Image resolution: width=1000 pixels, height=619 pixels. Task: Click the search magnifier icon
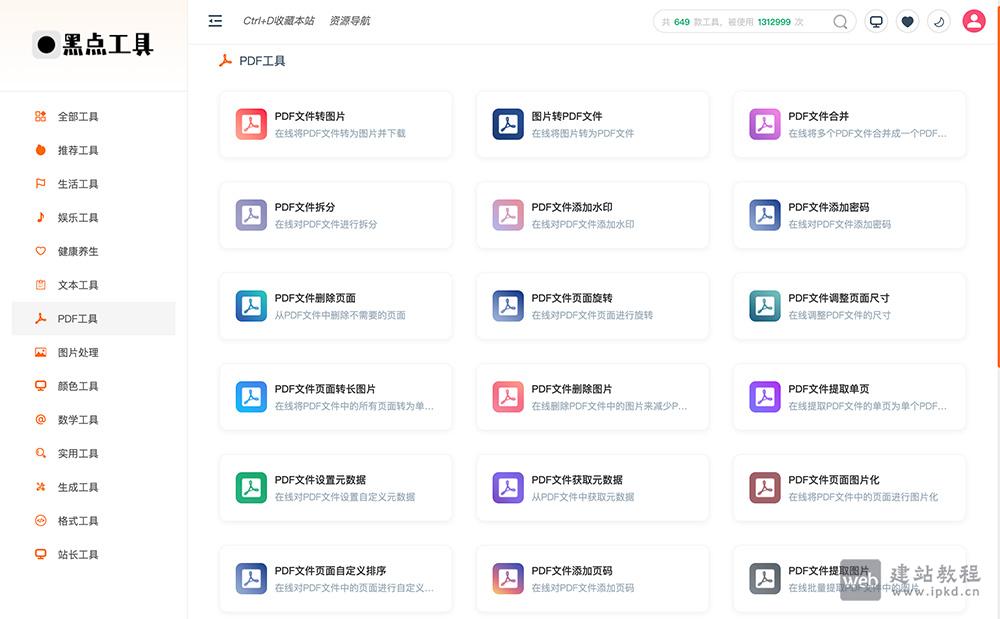tap(840, 20)
